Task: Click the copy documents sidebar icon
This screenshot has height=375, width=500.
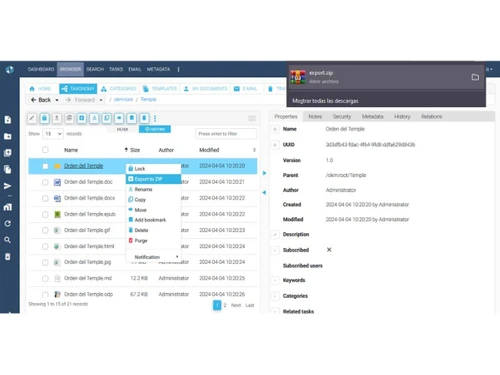Action: coord(8,169)
